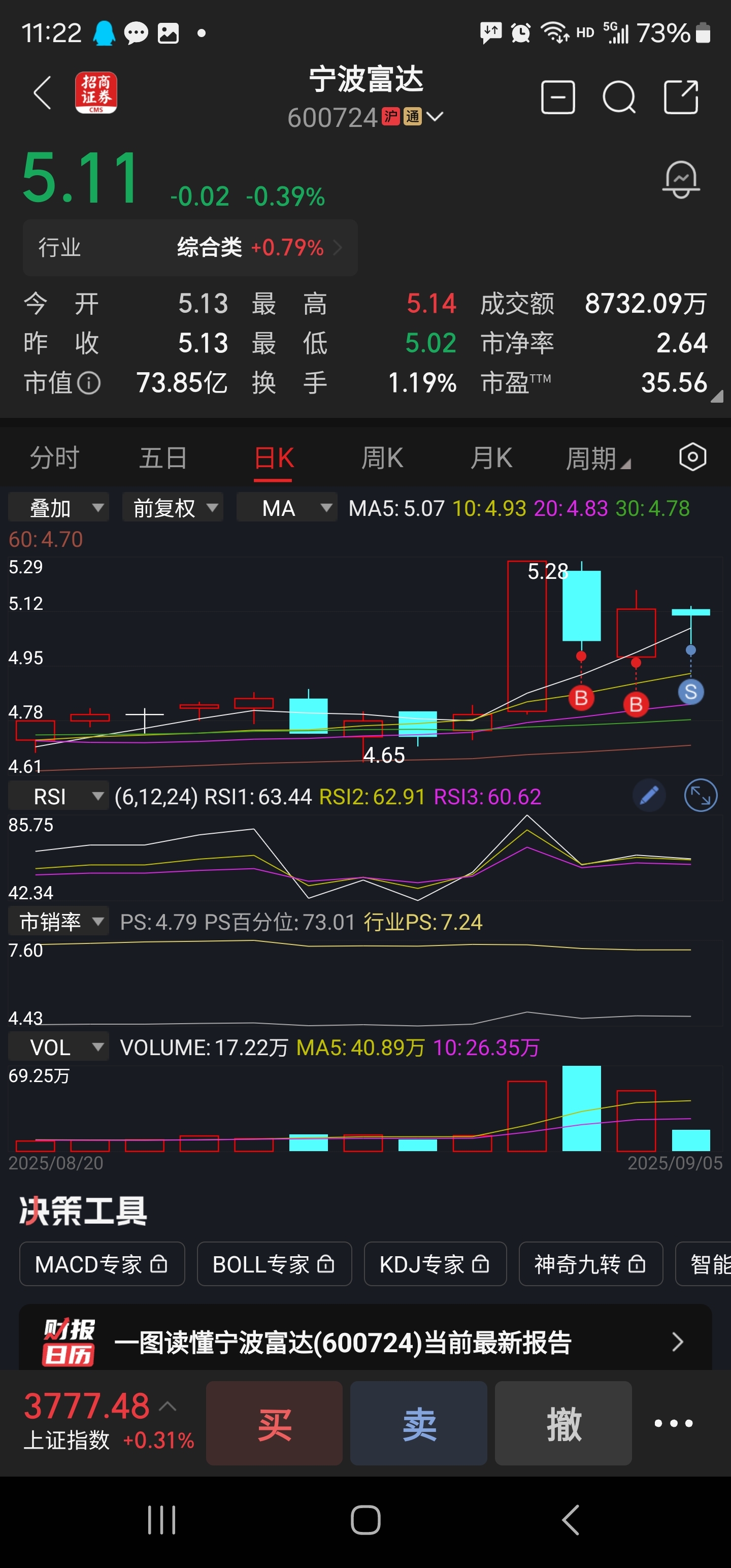Tap VOLUME: 17.22万 readout

coord(204,1048)
